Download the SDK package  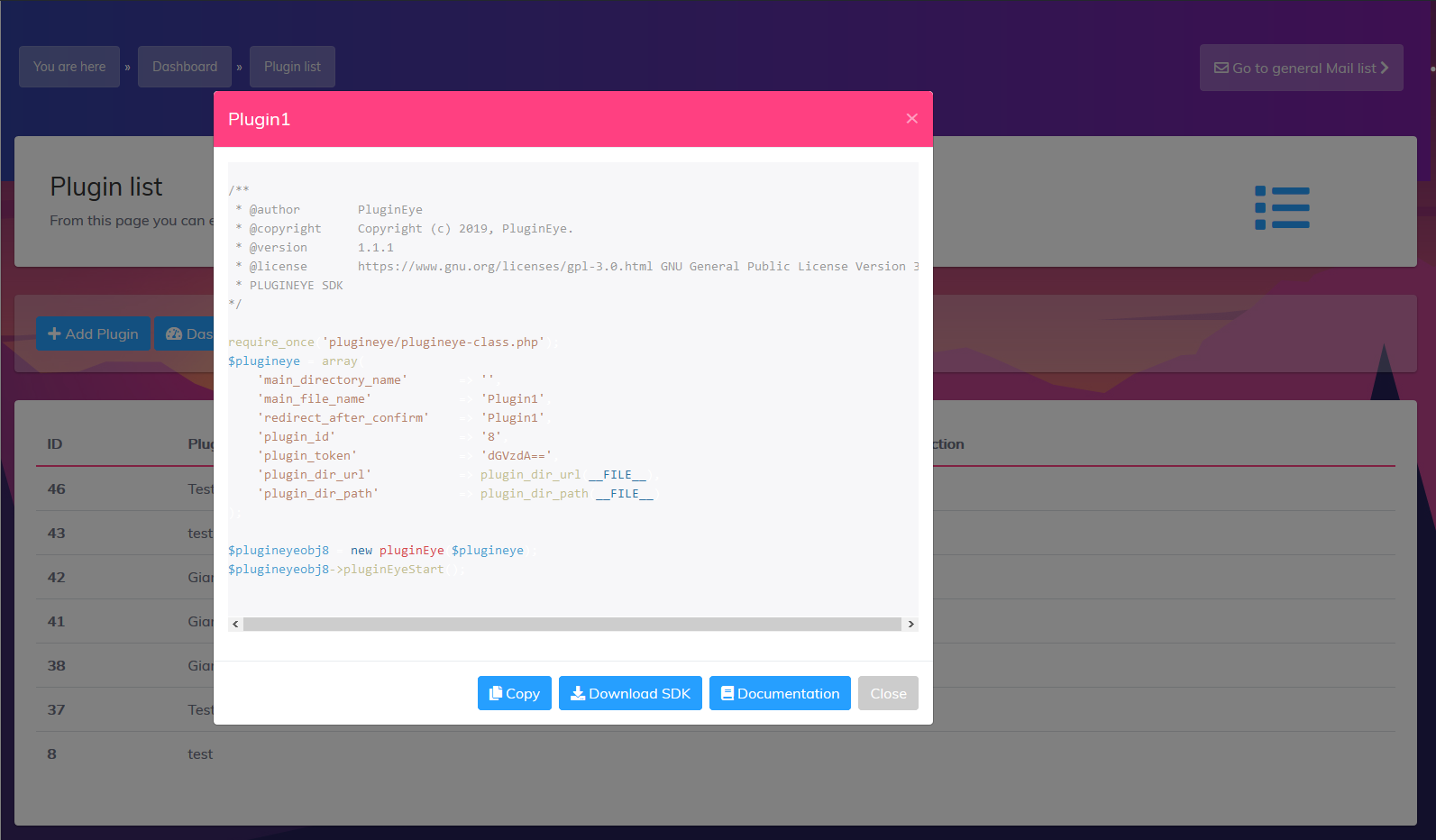[x=630, y=693]
